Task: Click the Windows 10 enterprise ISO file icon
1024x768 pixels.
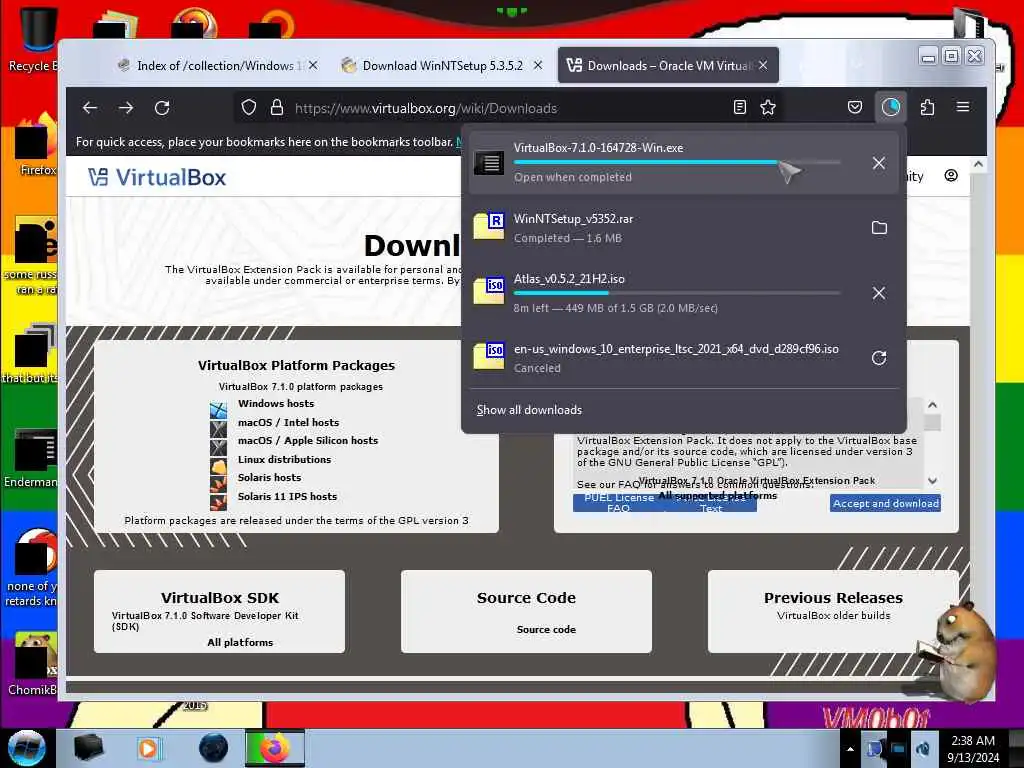Action: click(489, 357)
